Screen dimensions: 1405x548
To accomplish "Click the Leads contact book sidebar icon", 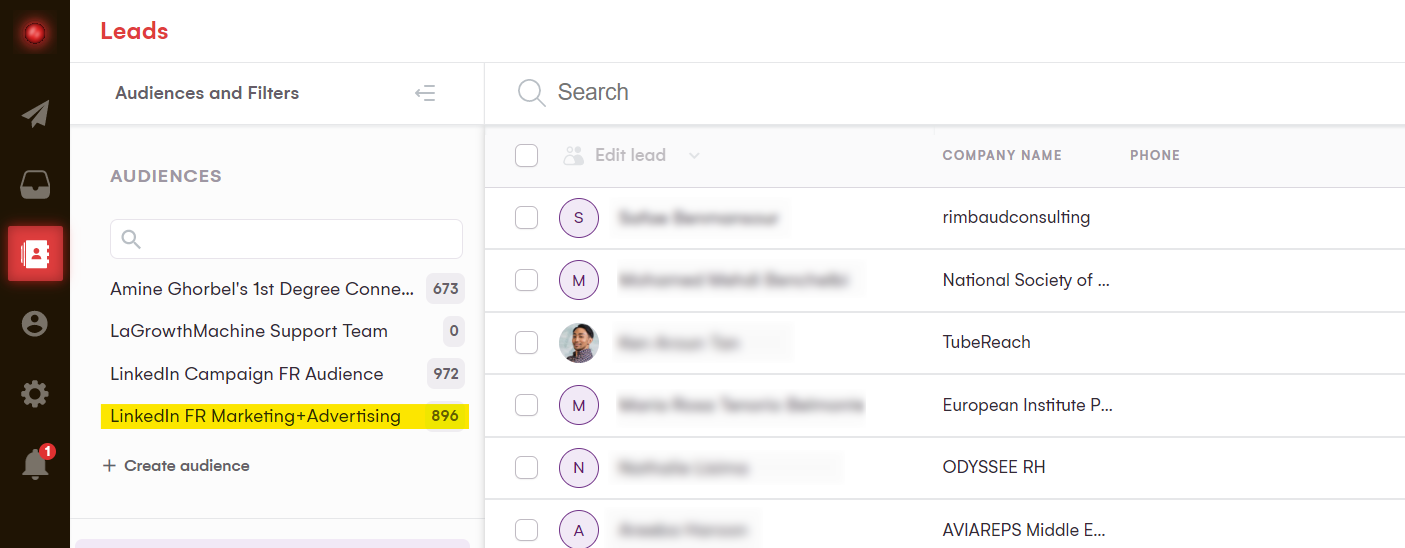I will pos(35,254).
